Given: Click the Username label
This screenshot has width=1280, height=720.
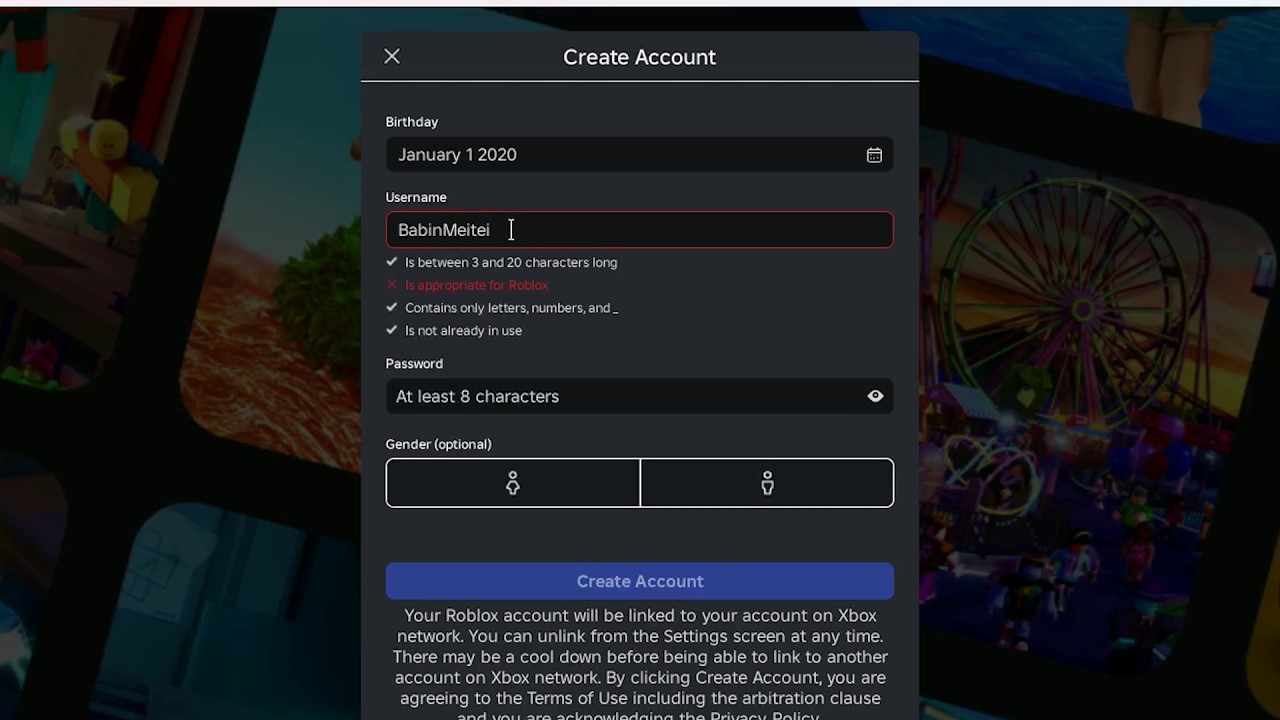Looking at the screenshot, I should pyautogui.click(x=416, y=197).
